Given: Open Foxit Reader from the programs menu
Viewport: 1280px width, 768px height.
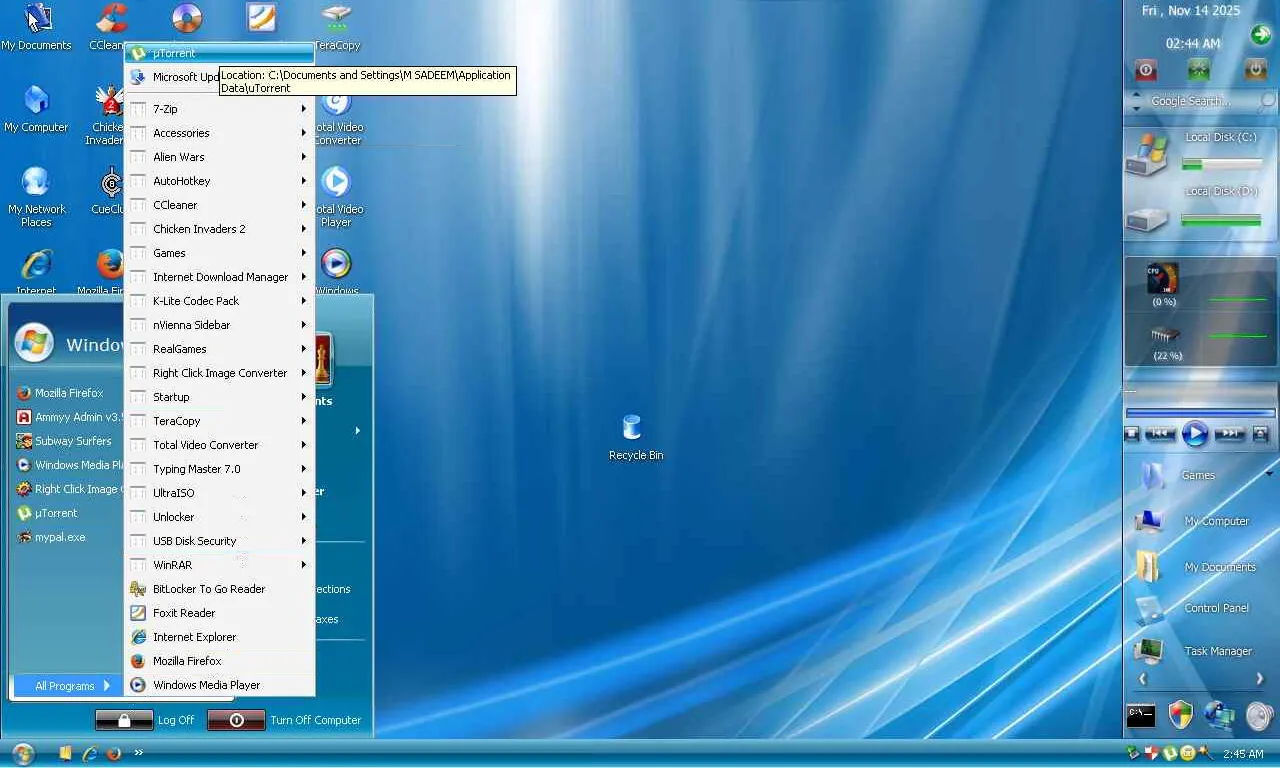Looking at the screenshot, I should 219,613.
